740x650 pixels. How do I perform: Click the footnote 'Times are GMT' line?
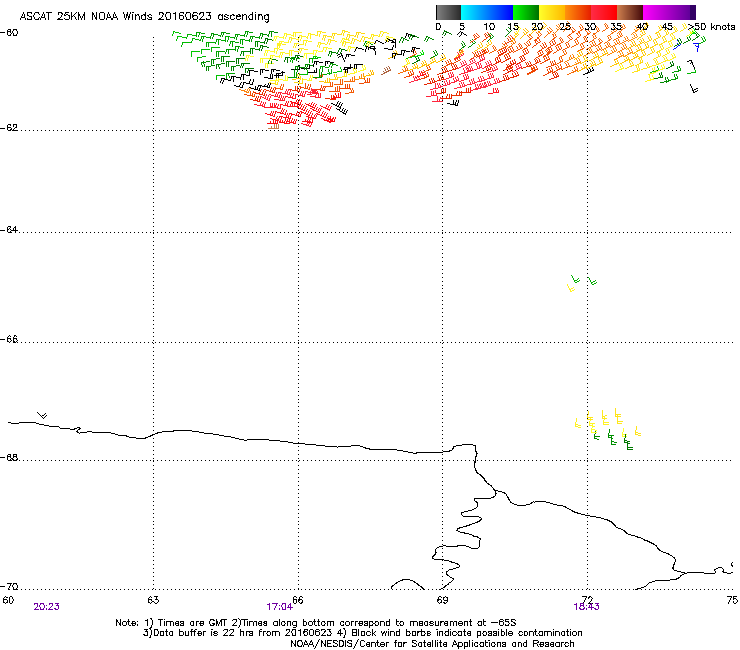click(316, 623)
